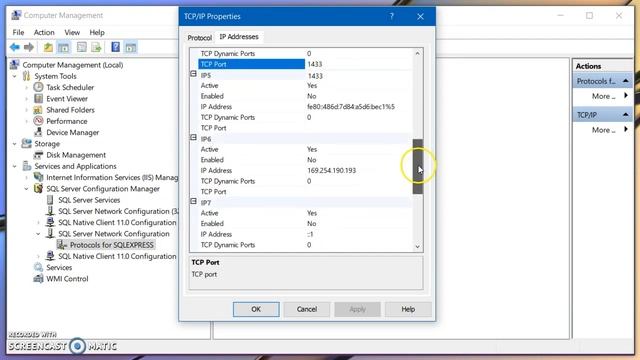Click the Show/Hide Action Pane icon
This screenshot has height=360, width=640.
pos(131,47)
